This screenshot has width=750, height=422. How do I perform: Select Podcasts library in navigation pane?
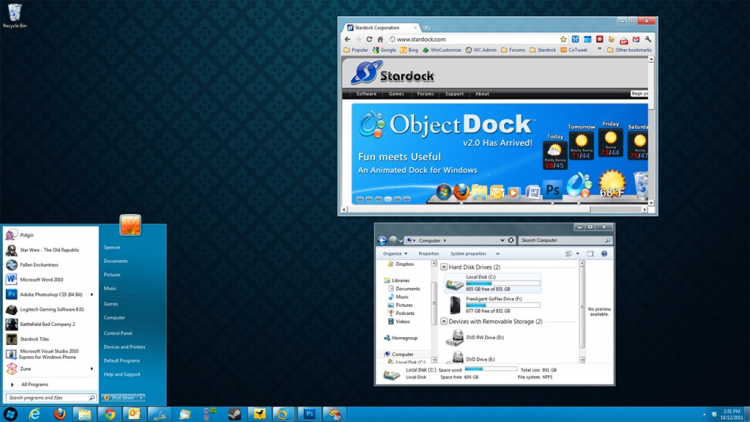point(401,313)
